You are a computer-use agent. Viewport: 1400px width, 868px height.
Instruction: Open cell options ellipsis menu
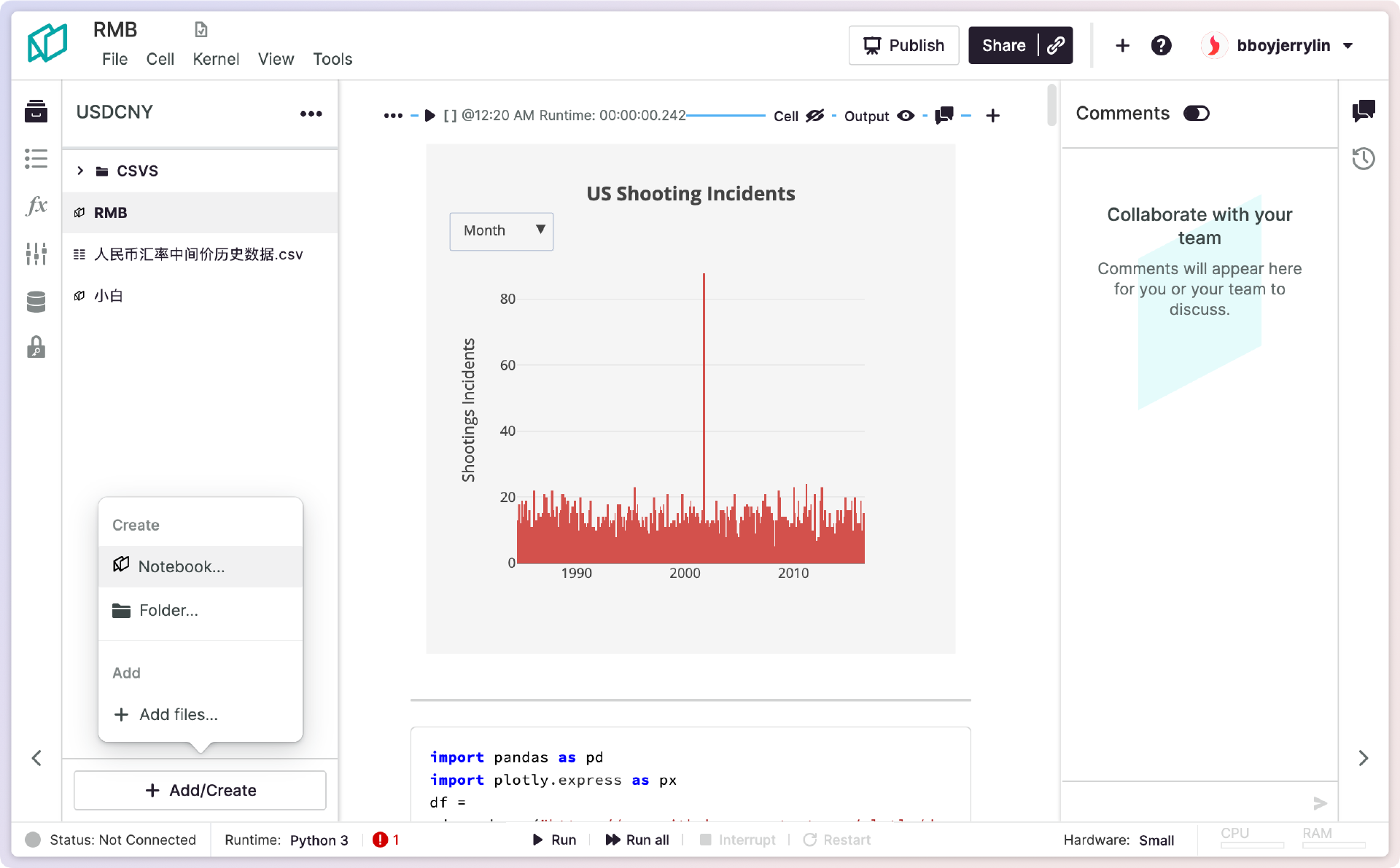[x=393, y=116]
